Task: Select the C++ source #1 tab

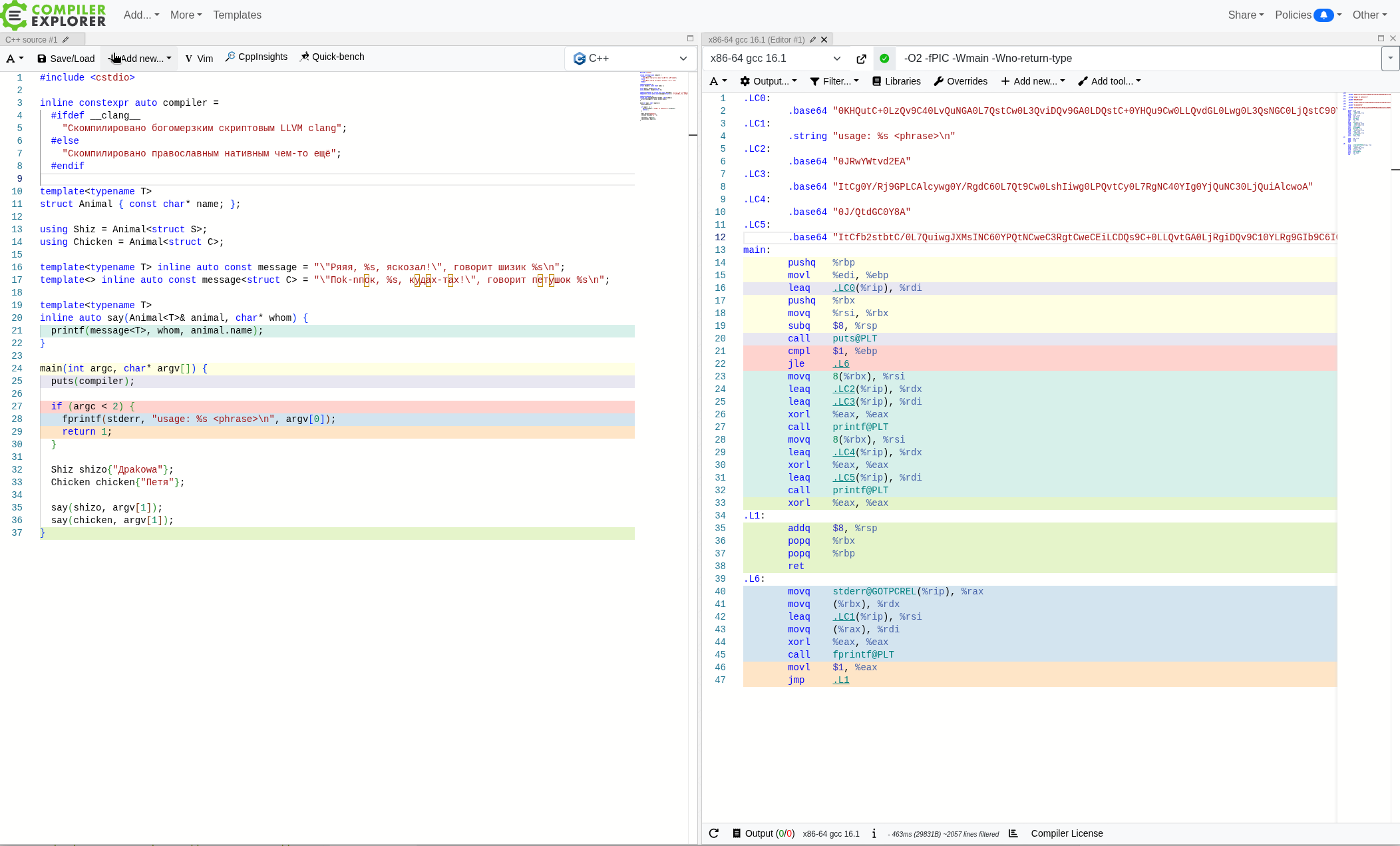Action: [31, 40]
